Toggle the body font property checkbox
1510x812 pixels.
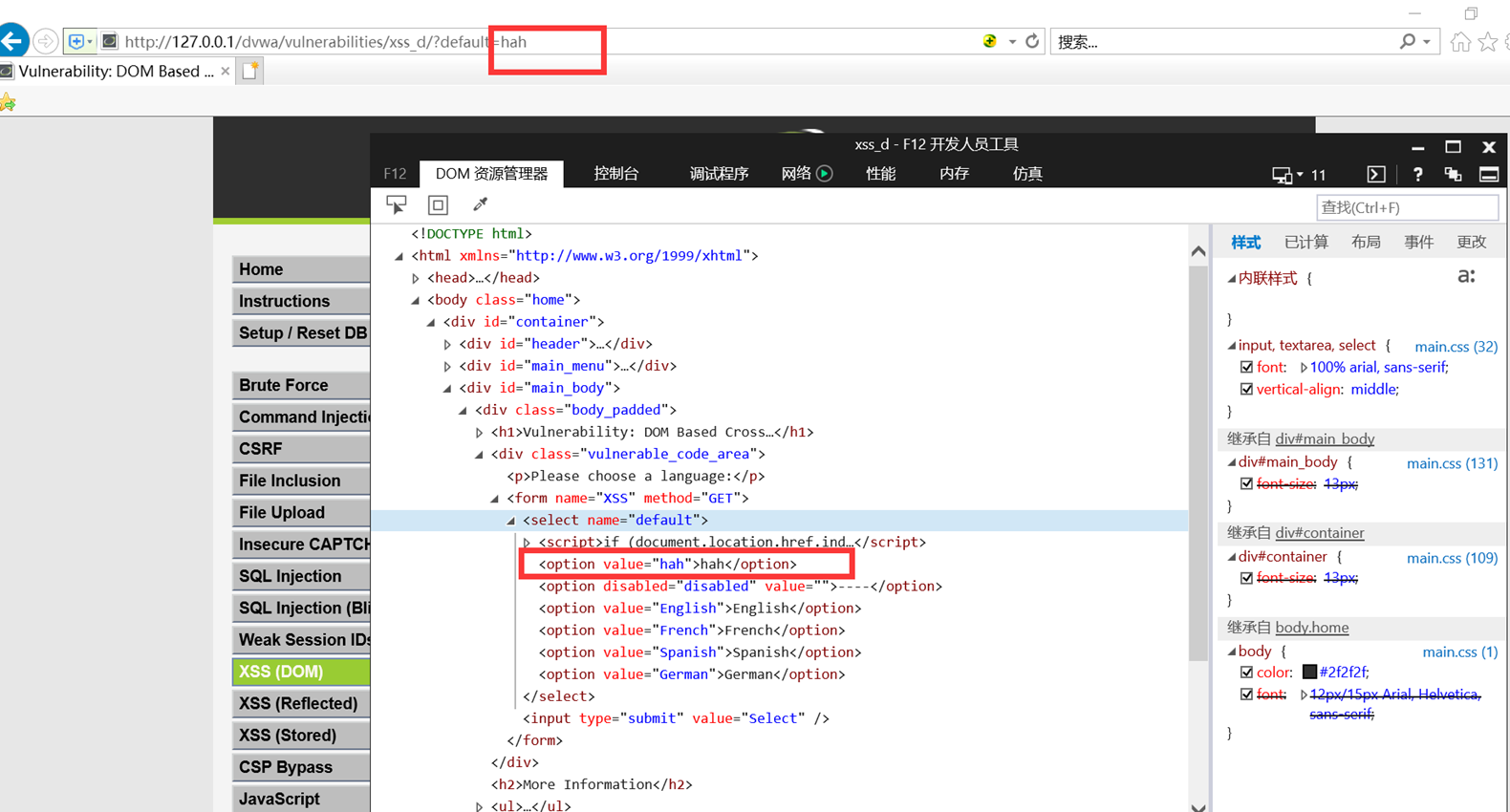coord(1246,694)
